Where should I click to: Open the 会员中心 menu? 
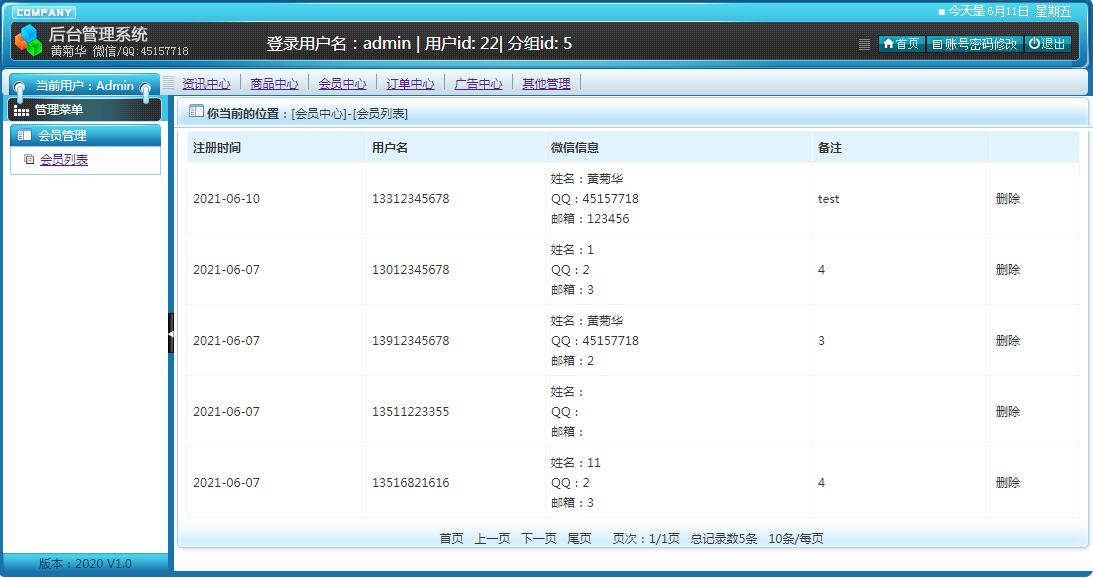342,84
